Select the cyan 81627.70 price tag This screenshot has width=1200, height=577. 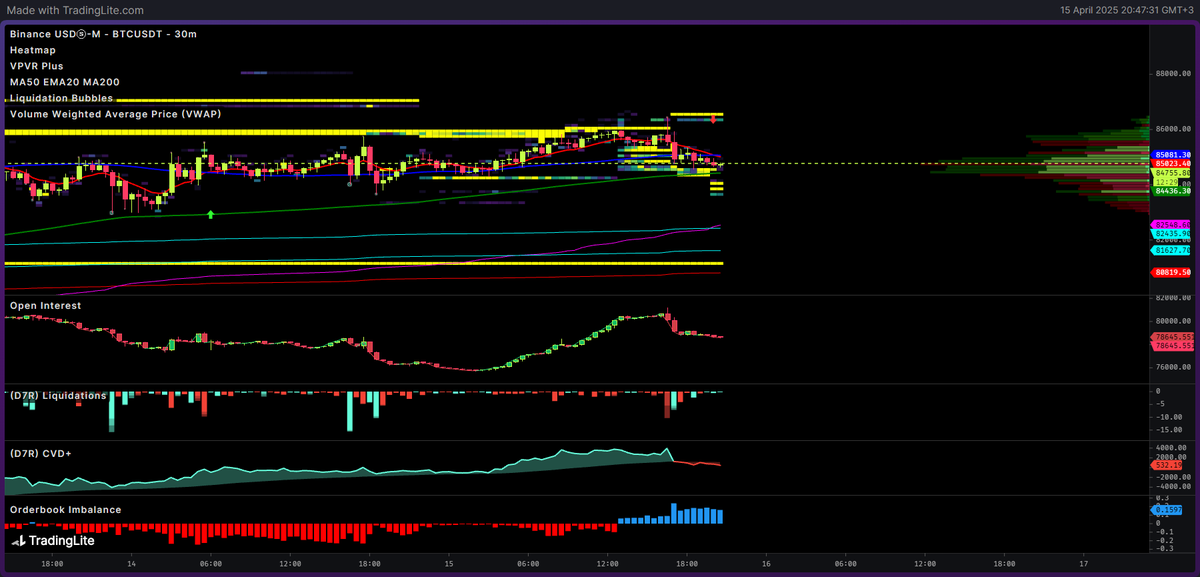pyautogui.click(x=1172, y=251)
